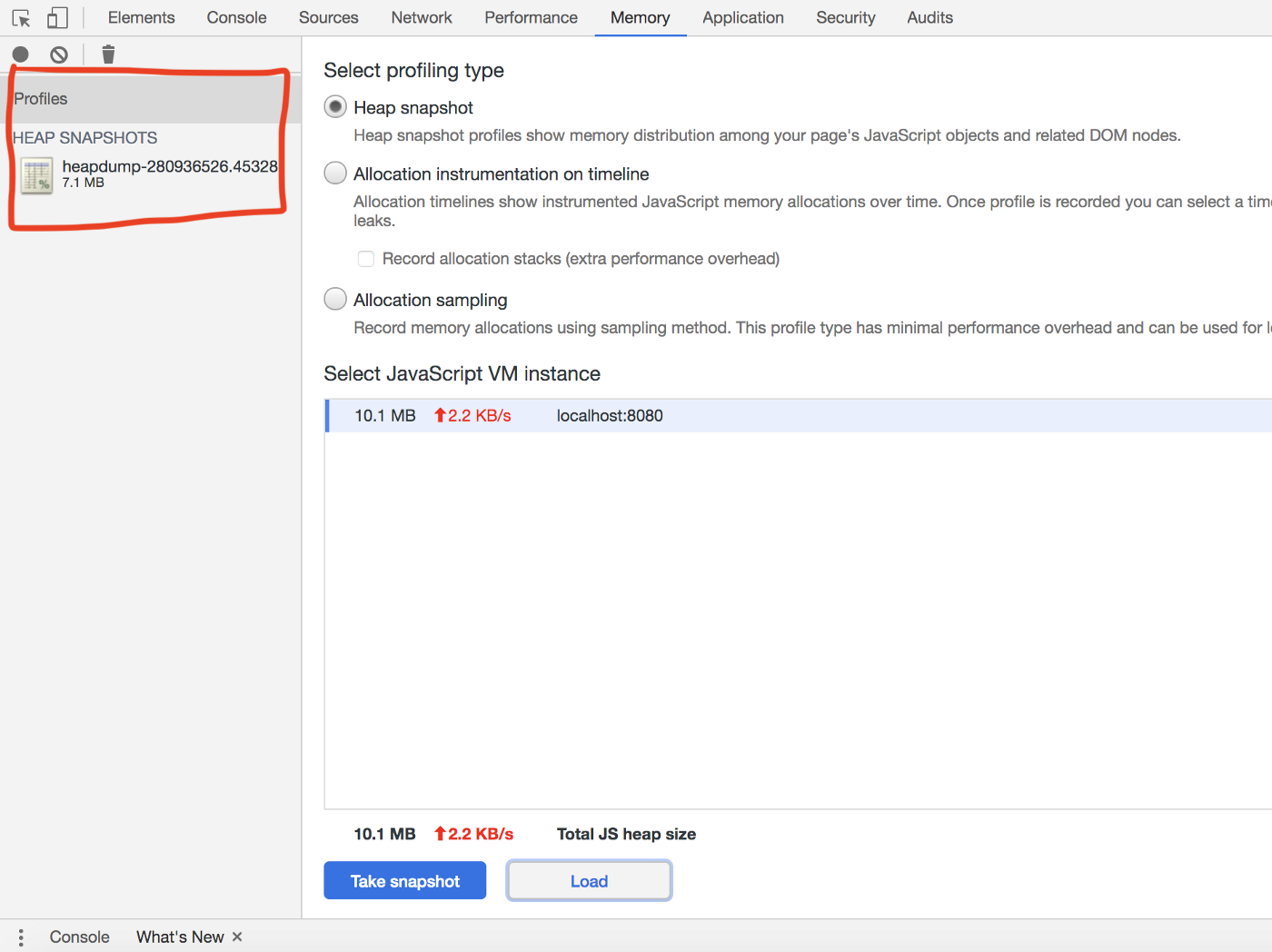Select the heapdump-280936526.45328 snapshot entry
Screen dimensions: 1272x952
[x=150, y=174]
